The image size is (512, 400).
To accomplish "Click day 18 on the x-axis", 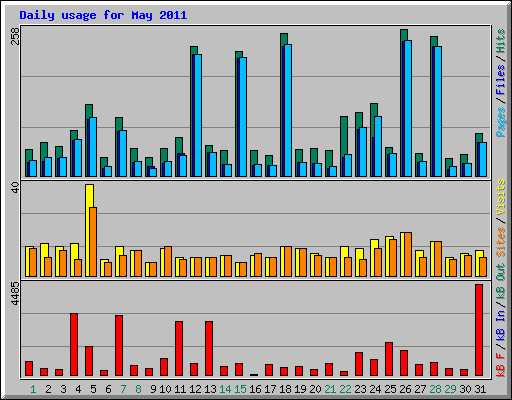I will (x=285, y=389).
